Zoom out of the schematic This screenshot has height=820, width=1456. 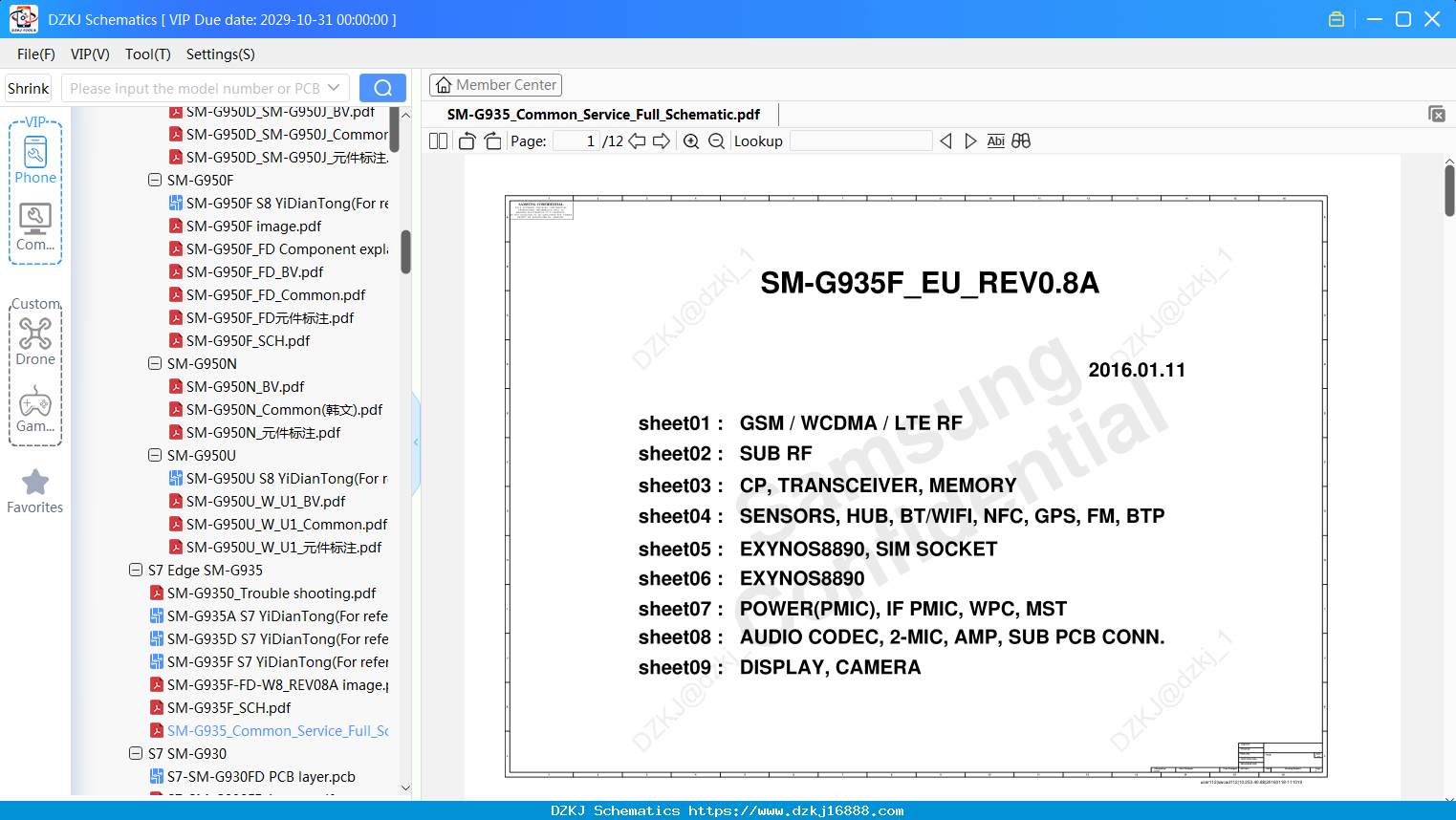(x=716, y=141)
